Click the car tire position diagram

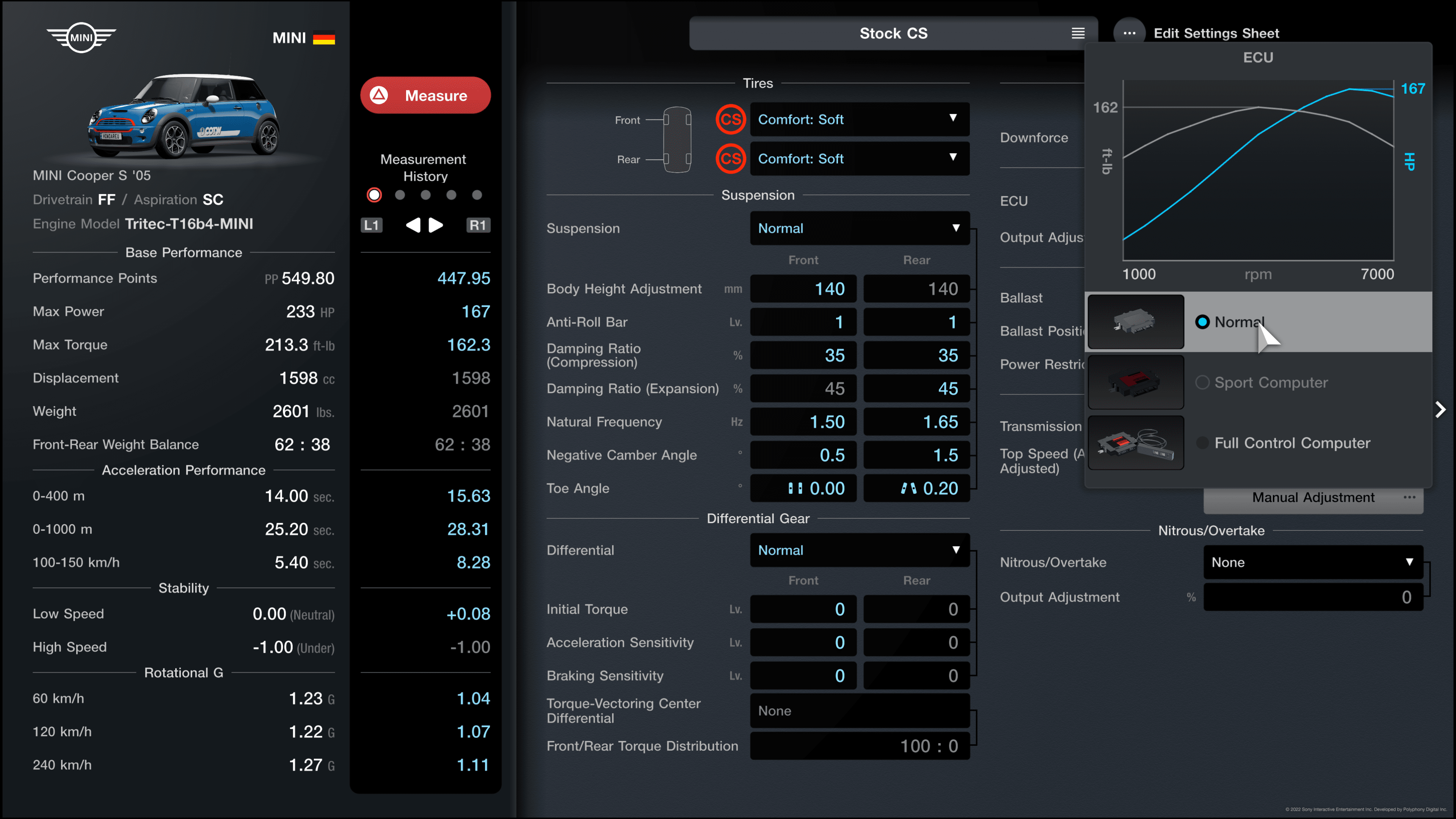coord(676,140)
